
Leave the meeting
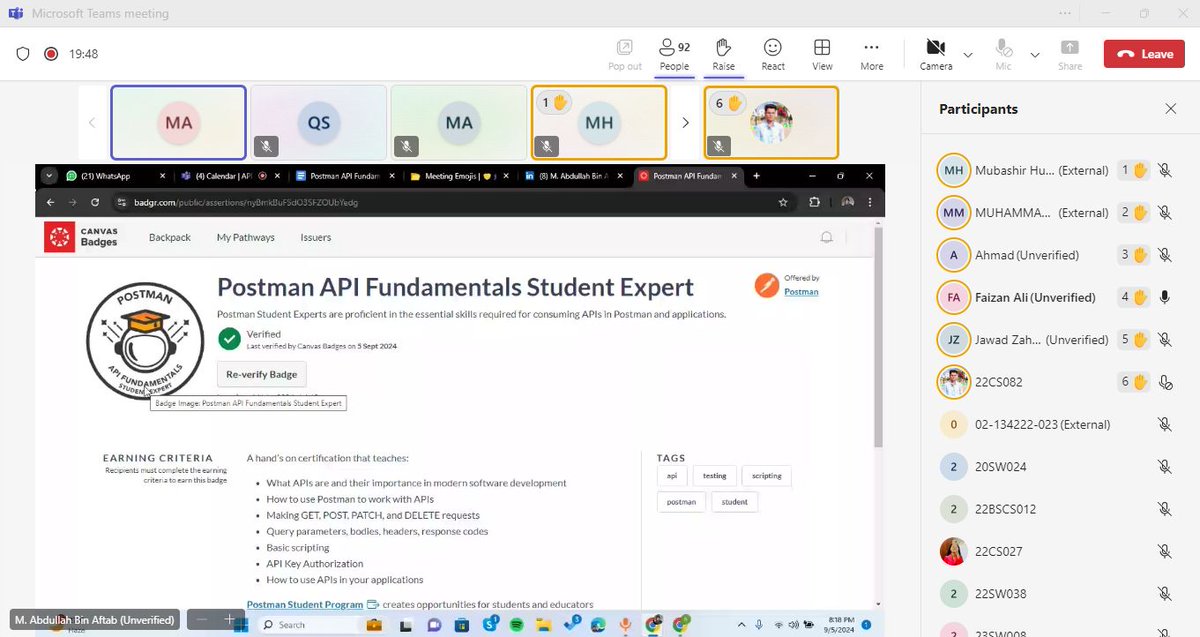[x=1144, y=54]
